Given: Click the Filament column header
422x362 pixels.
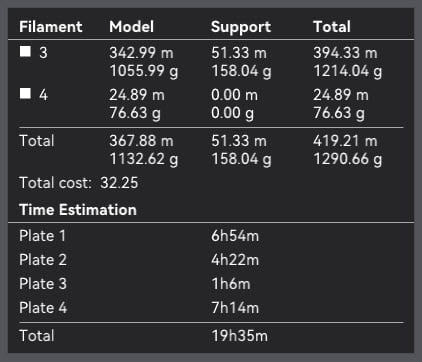Looking at the screenshot, I should pyautogui.click(x=51, y=27).
